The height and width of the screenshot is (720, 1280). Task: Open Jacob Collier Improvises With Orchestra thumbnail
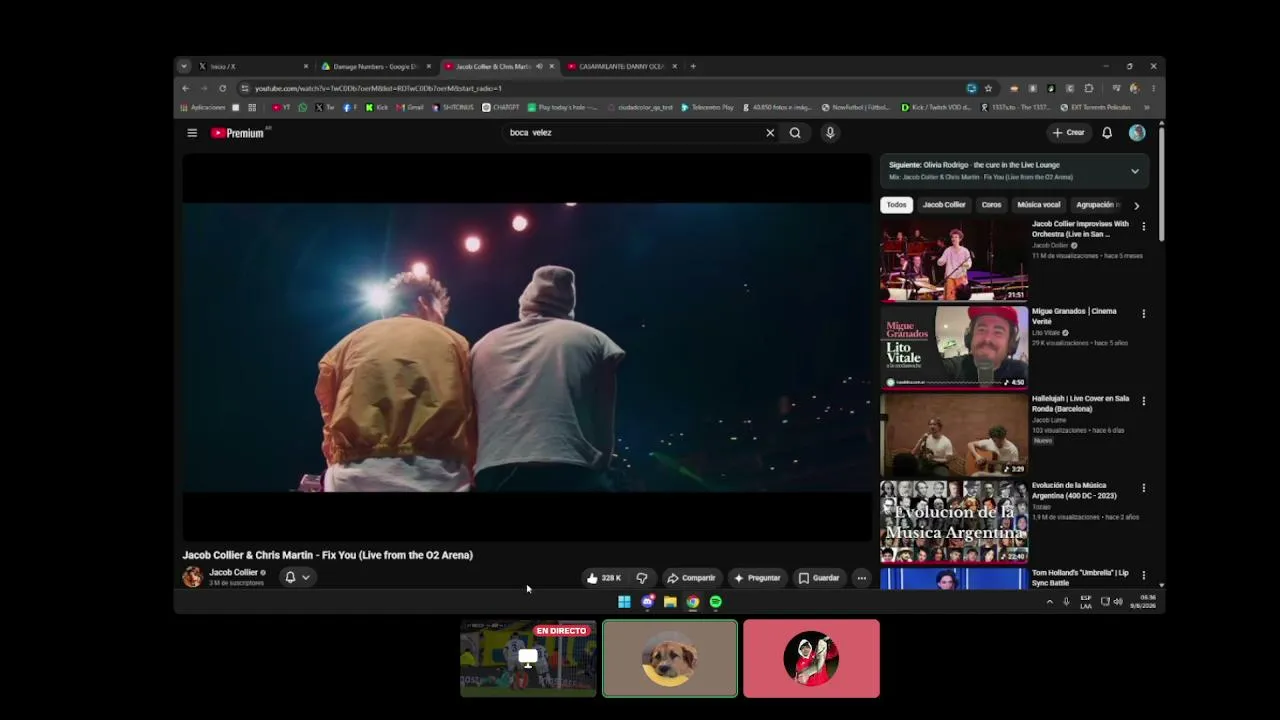954,260
